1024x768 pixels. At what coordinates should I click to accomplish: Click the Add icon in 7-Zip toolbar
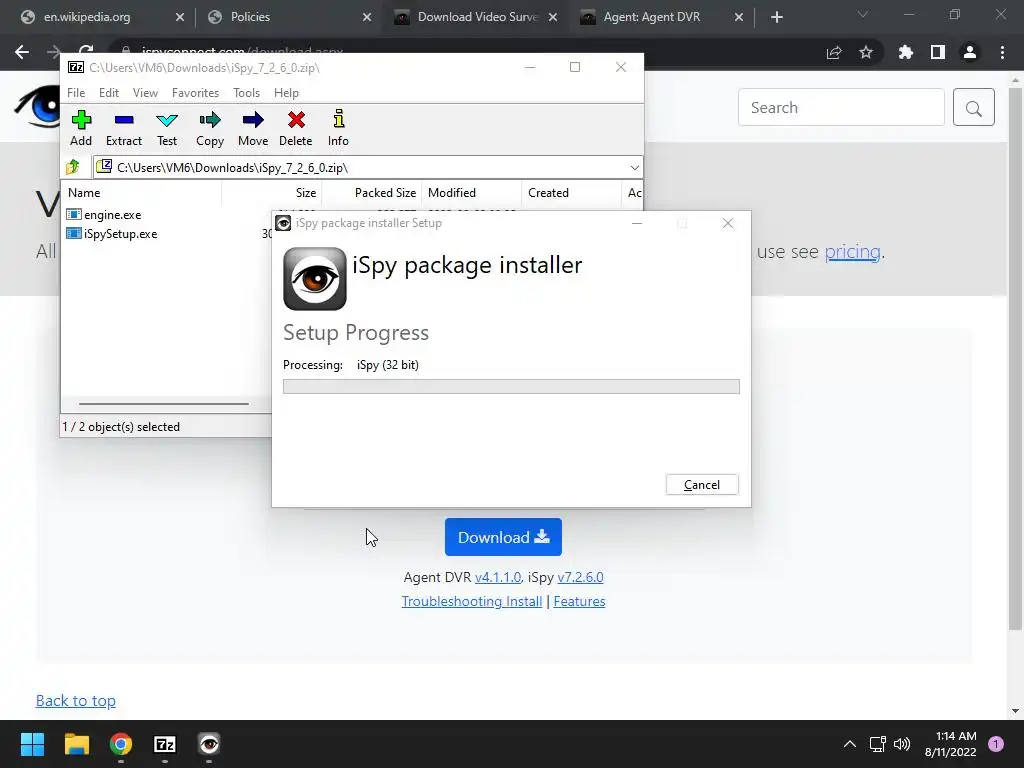(x=81, y=128)
